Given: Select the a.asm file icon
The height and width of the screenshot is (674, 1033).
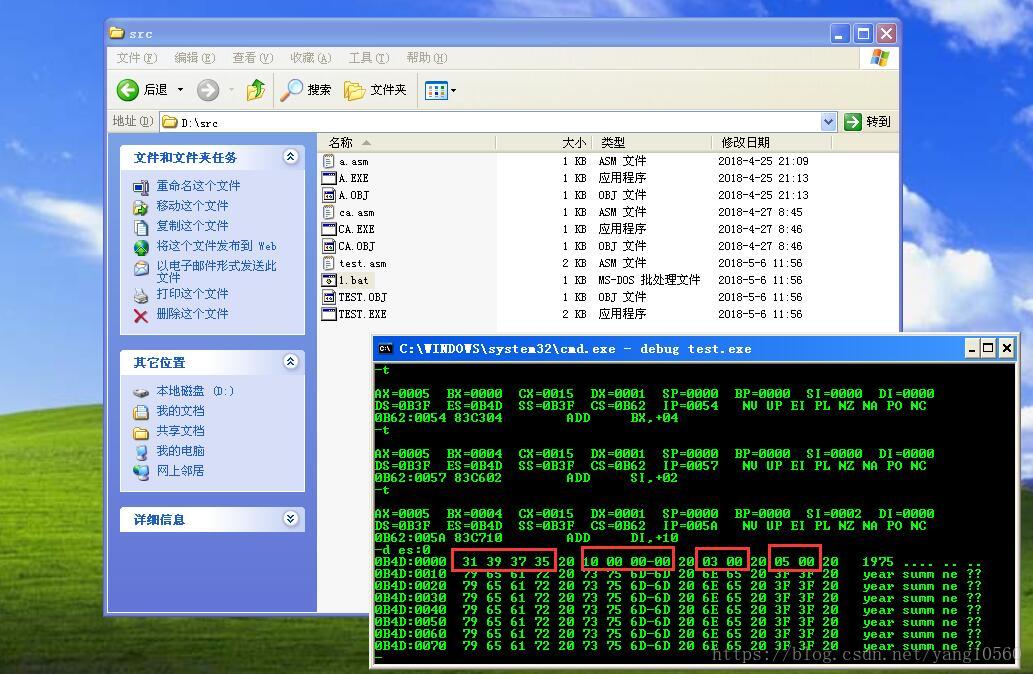Looking at the screenshot, I should 329,161.
